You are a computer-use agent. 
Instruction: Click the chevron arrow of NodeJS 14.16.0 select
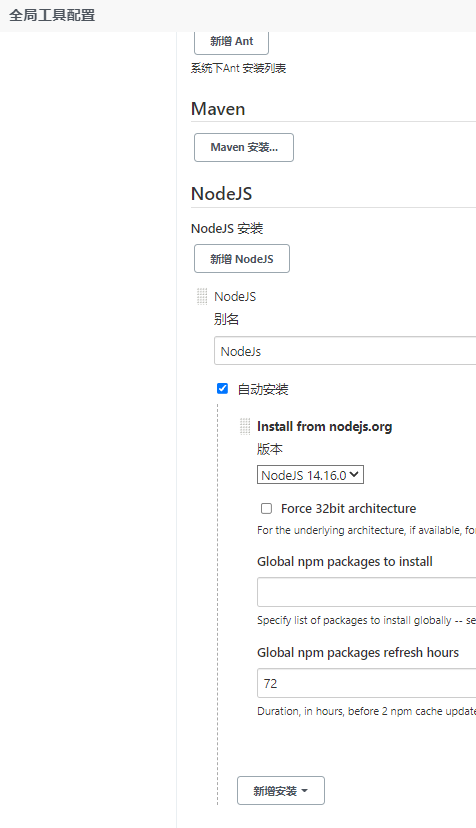[x=354, y=475]
